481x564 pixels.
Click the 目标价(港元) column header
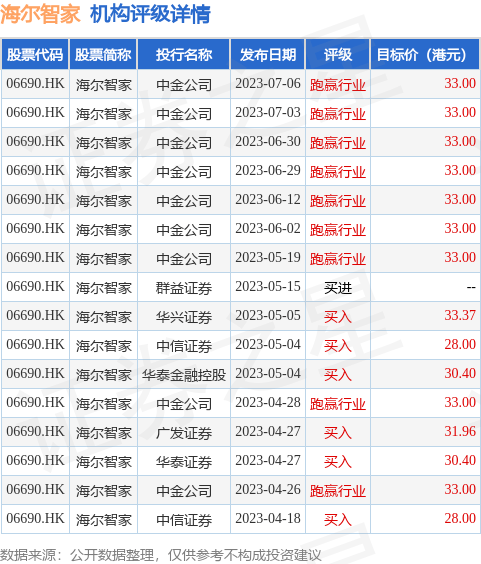[x=425, y=54]
